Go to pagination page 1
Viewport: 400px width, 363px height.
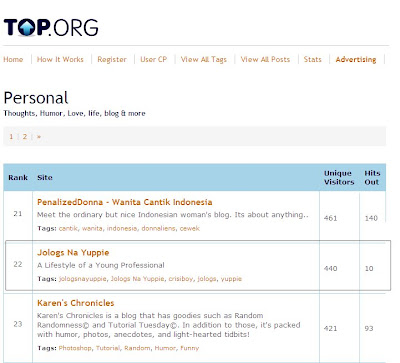(x=11, y=137)
